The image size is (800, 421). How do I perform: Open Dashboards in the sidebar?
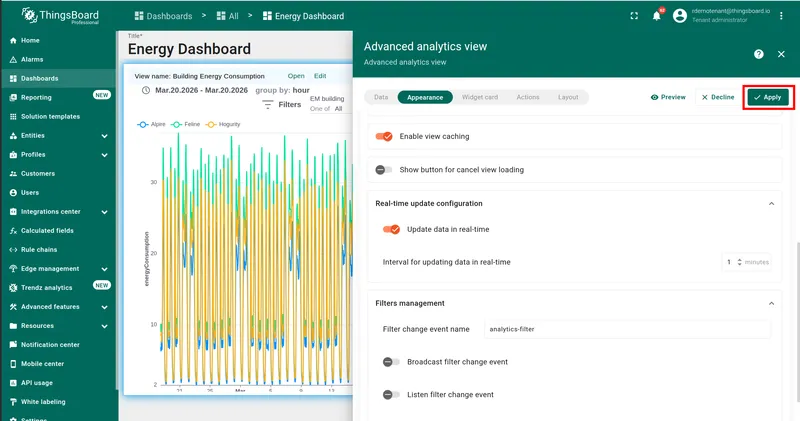pos(58,79)
